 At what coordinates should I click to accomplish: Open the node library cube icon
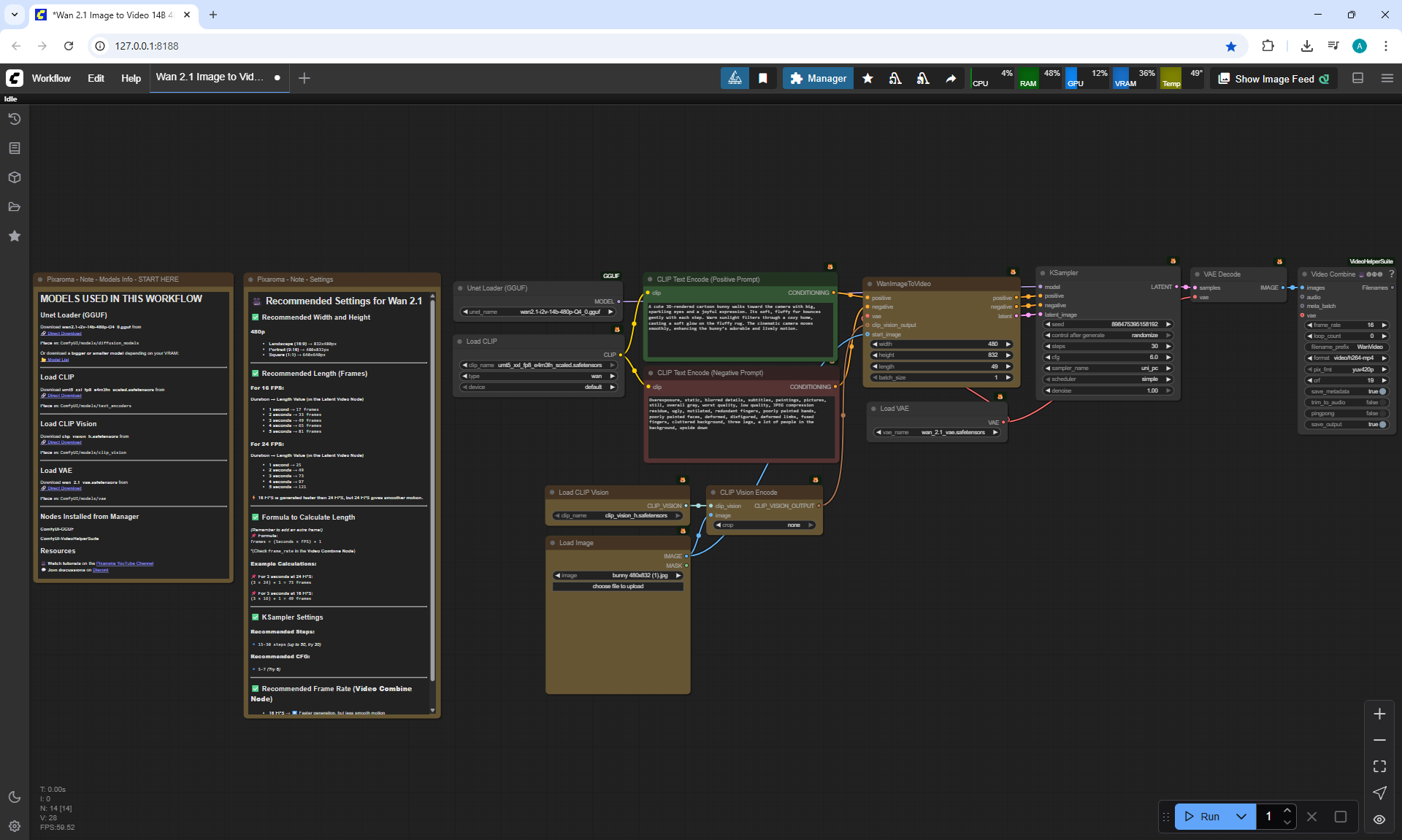tap(14, 177)
